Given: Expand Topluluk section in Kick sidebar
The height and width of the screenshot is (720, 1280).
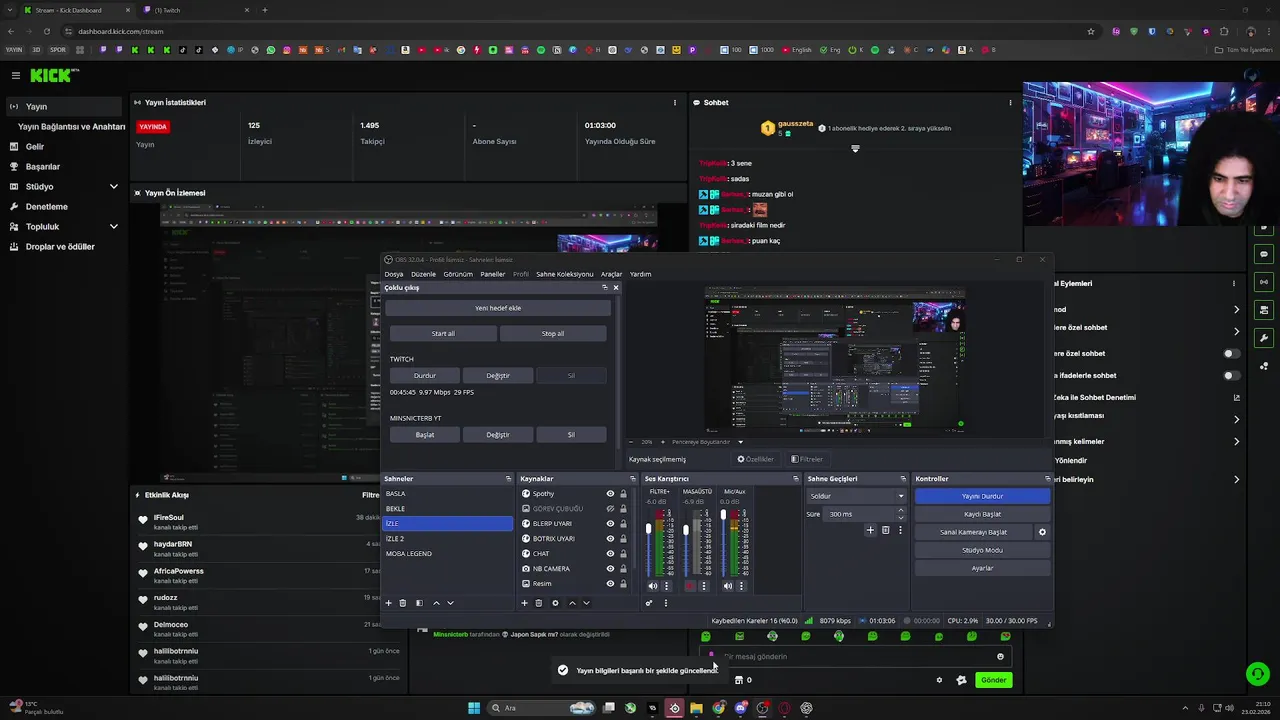Looking at the screenshot, I should [113, 227].
